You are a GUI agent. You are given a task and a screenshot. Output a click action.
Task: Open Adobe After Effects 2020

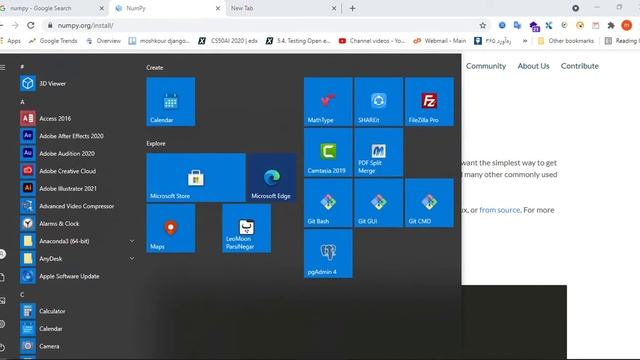tap(77, 136)
